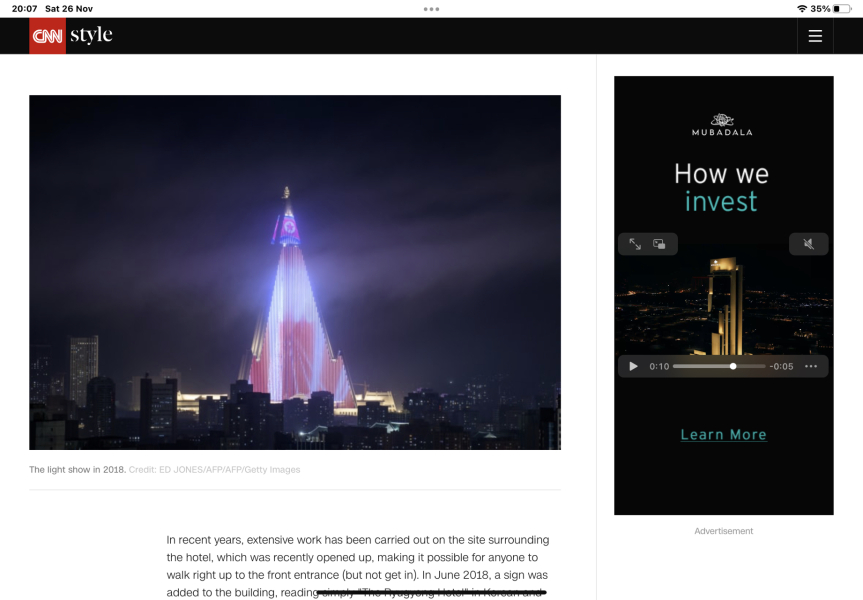Tap the clock time in status bar

coord(24,9)
